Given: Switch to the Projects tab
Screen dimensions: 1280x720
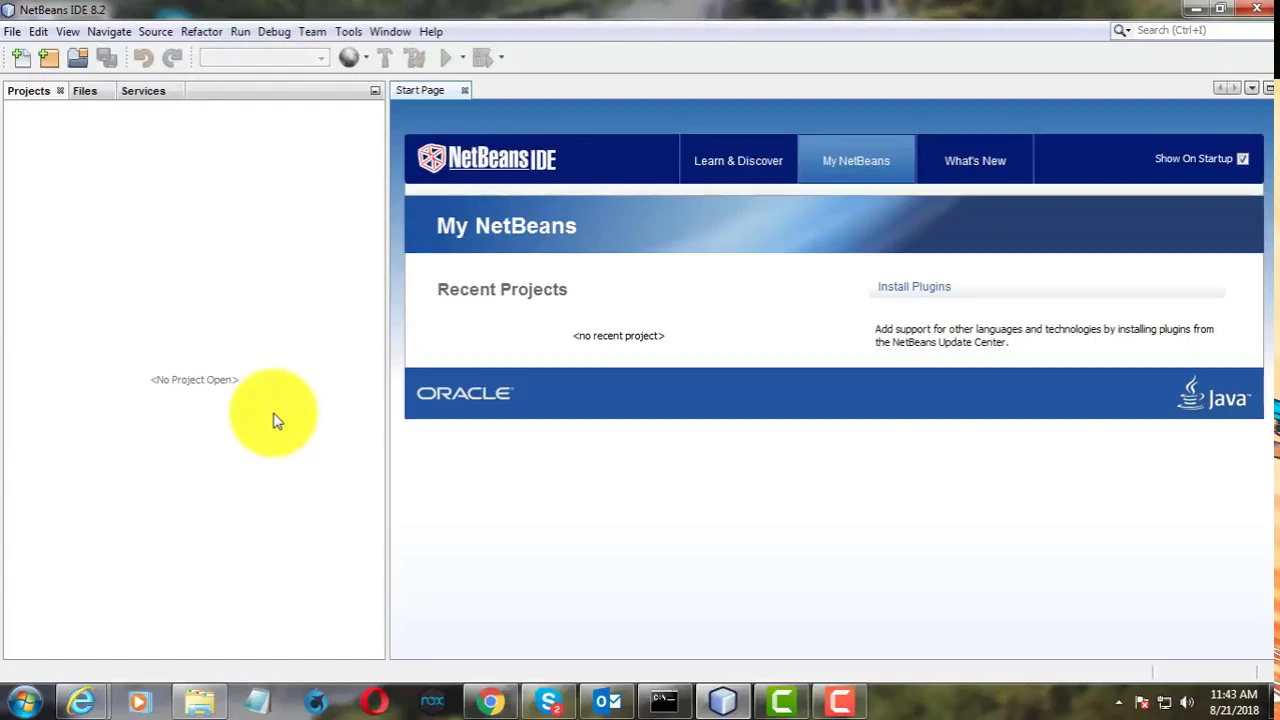Looking at the screenshot, I should pos(28,91).
